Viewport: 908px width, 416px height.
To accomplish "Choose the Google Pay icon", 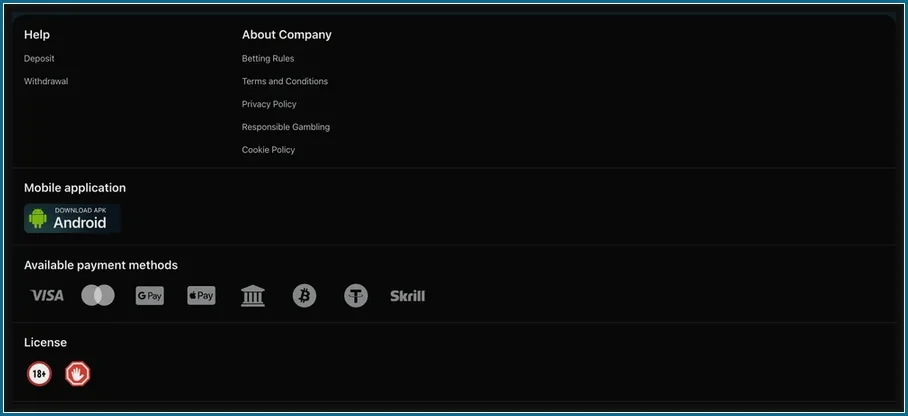I will [x=150, y=295].
